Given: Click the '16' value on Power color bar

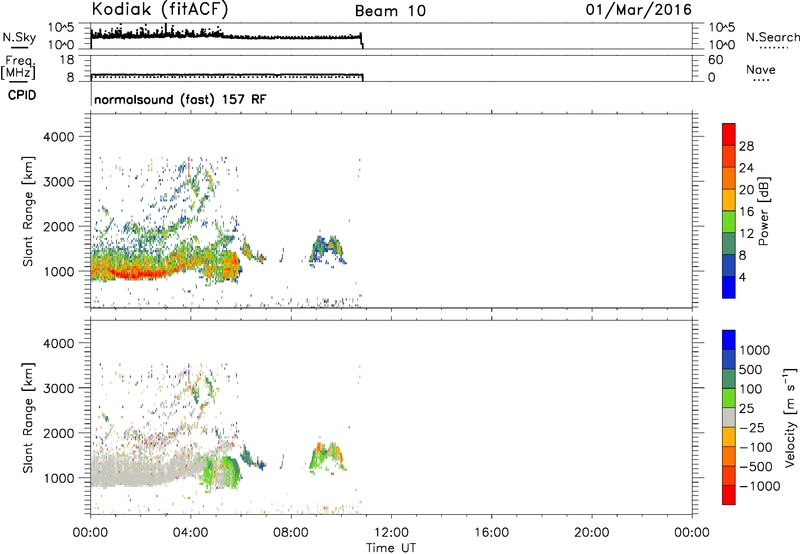Looking at the screenshot, I should 746,212.
